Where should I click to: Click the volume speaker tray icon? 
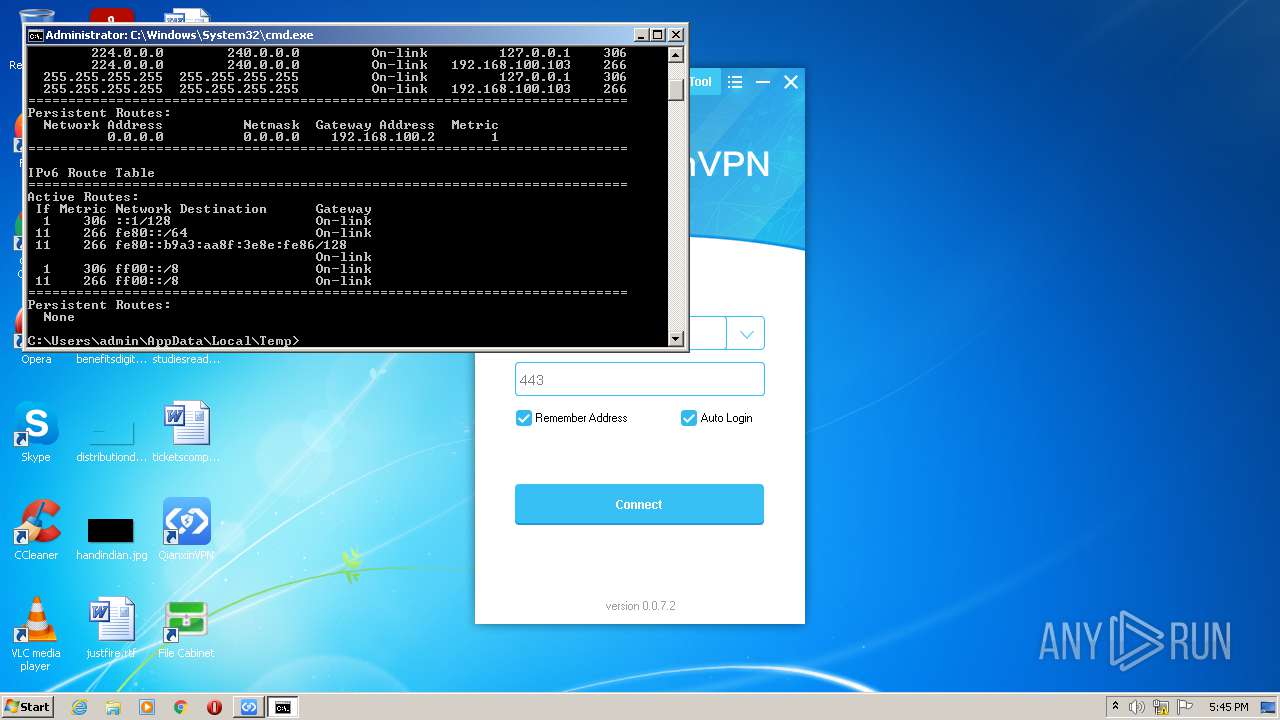[x=1137, y=707]
